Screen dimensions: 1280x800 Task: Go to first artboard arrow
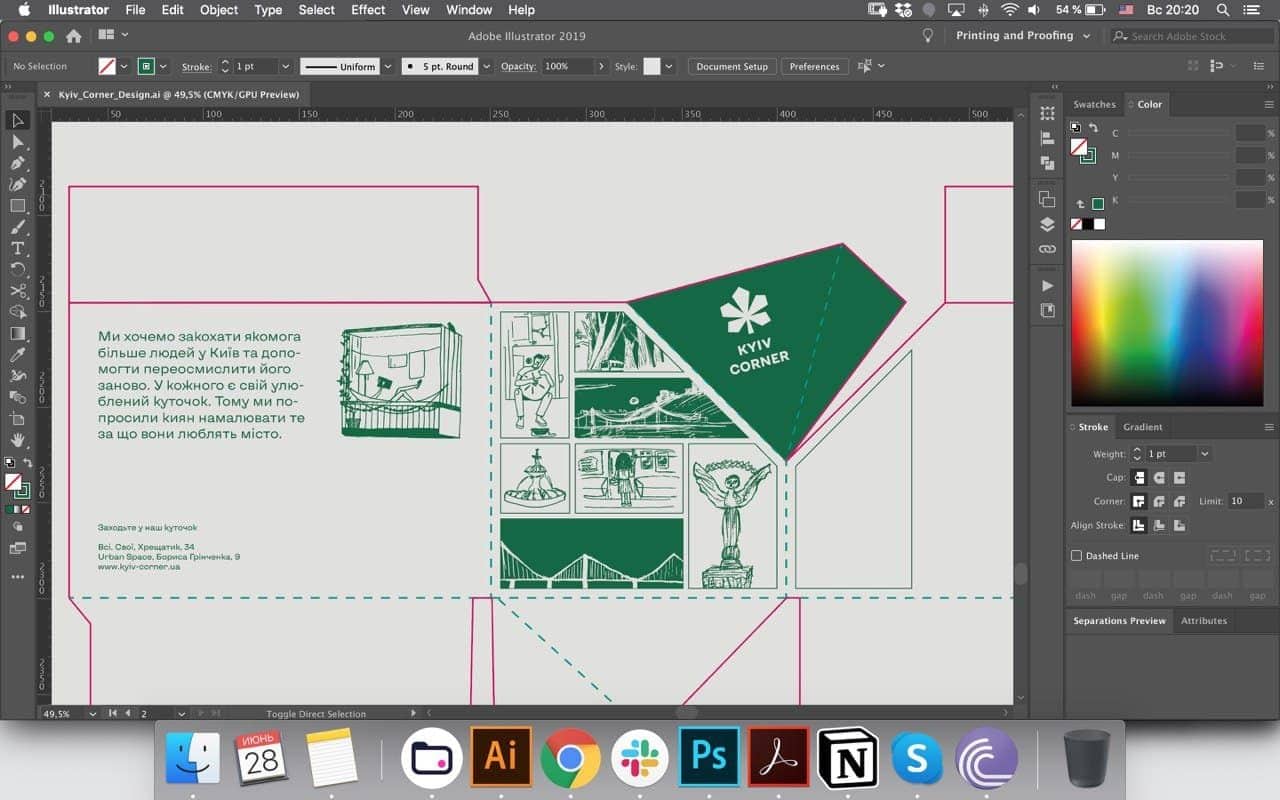tap(113, 714)
